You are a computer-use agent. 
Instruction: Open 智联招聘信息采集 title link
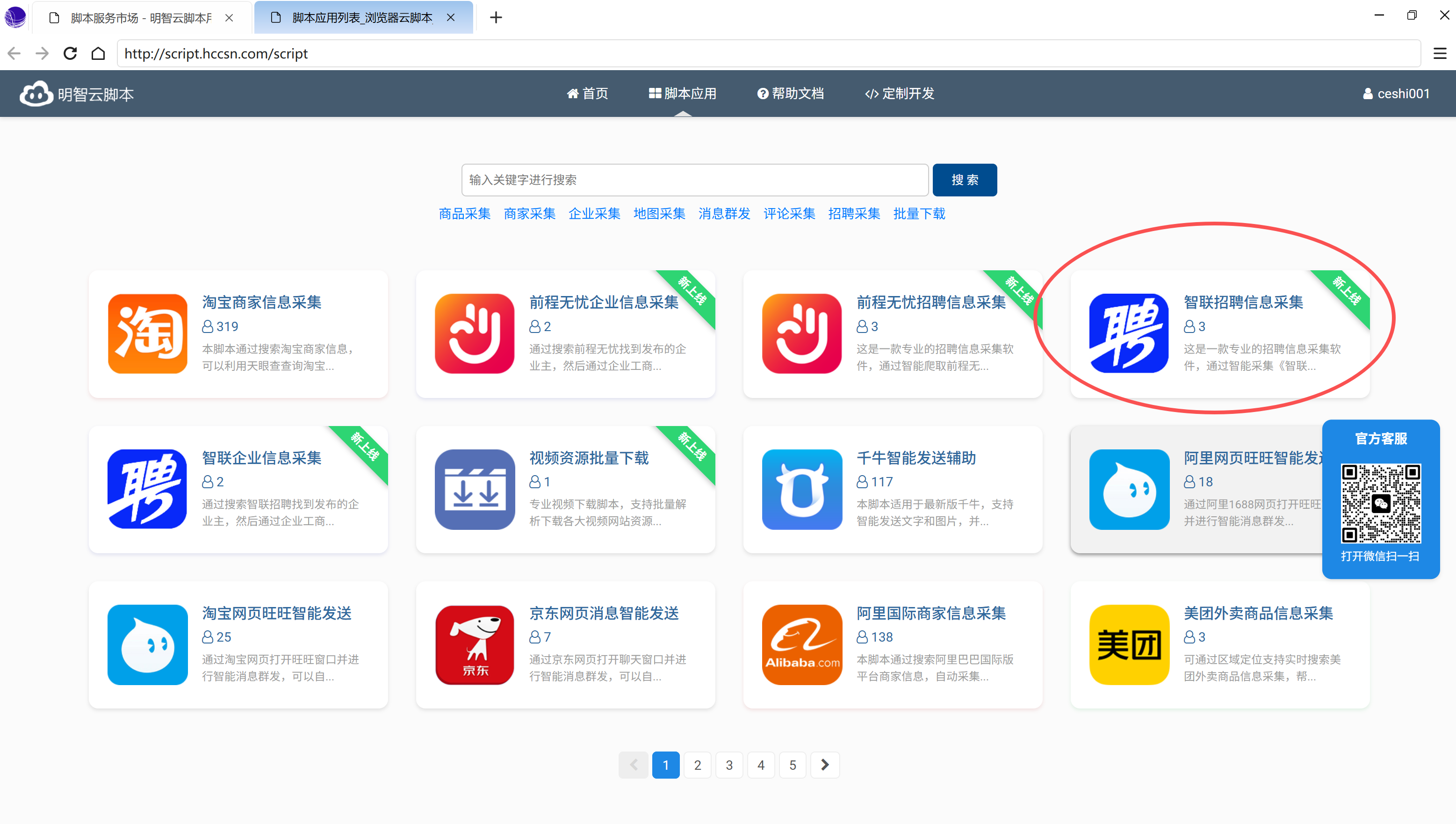(1243, 302)
